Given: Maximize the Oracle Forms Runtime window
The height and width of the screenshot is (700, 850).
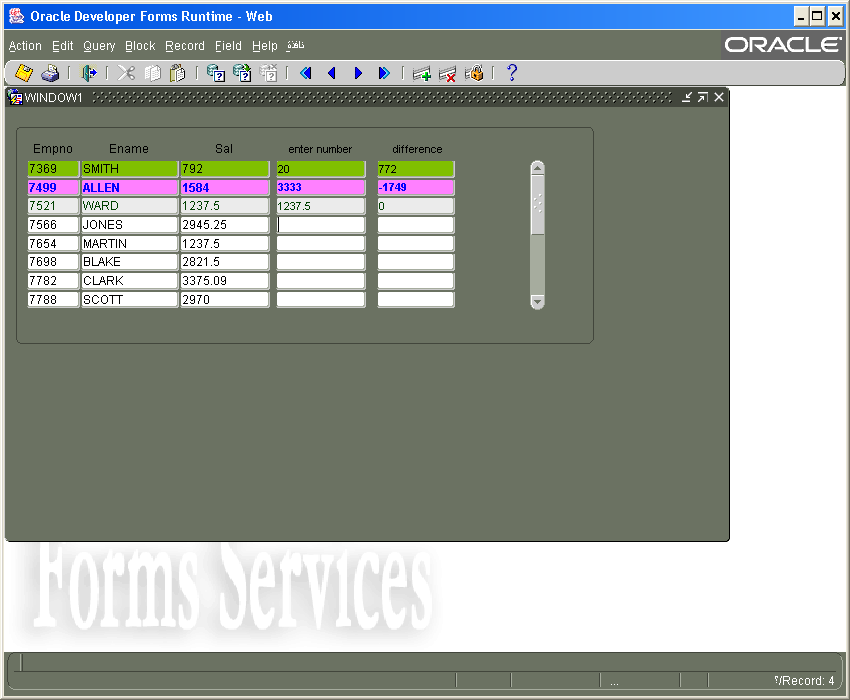Looking at the screenshot, I should click(817, 17).
